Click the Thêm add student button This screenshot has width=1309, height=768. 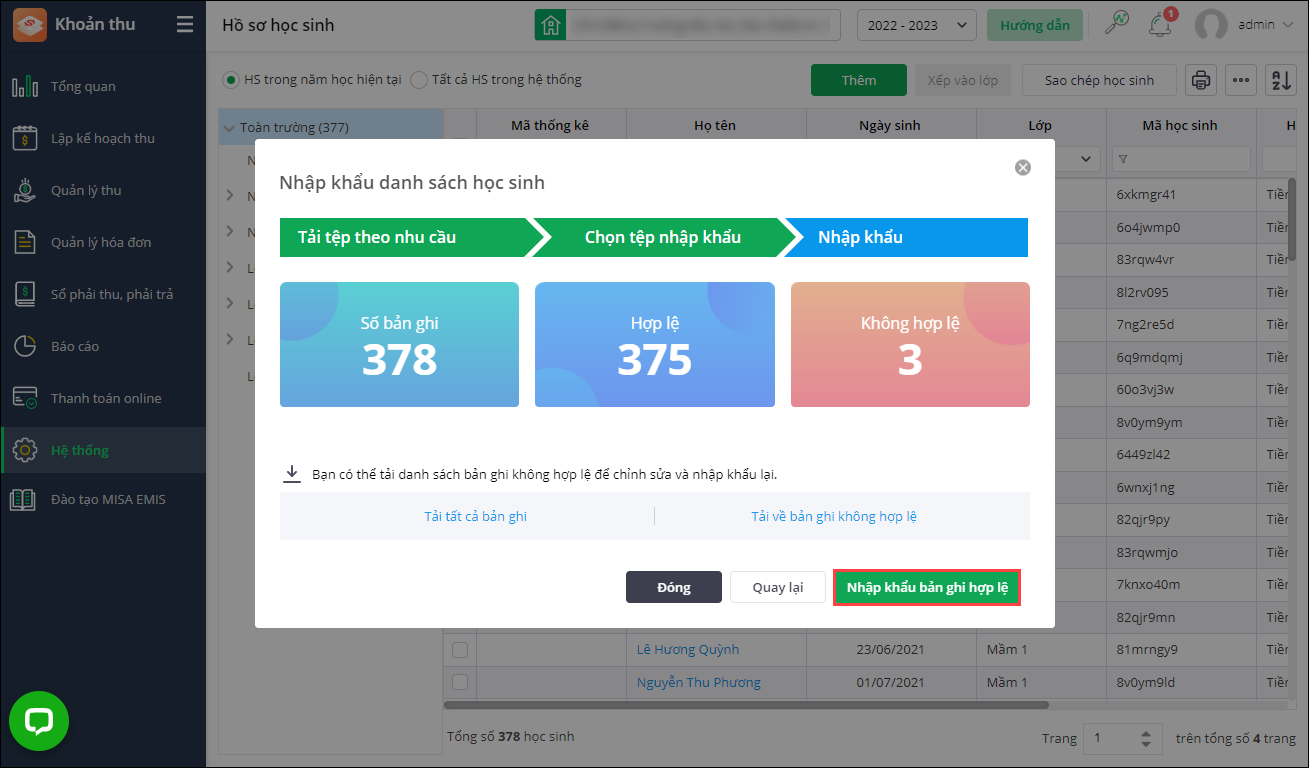pos(859,80)
